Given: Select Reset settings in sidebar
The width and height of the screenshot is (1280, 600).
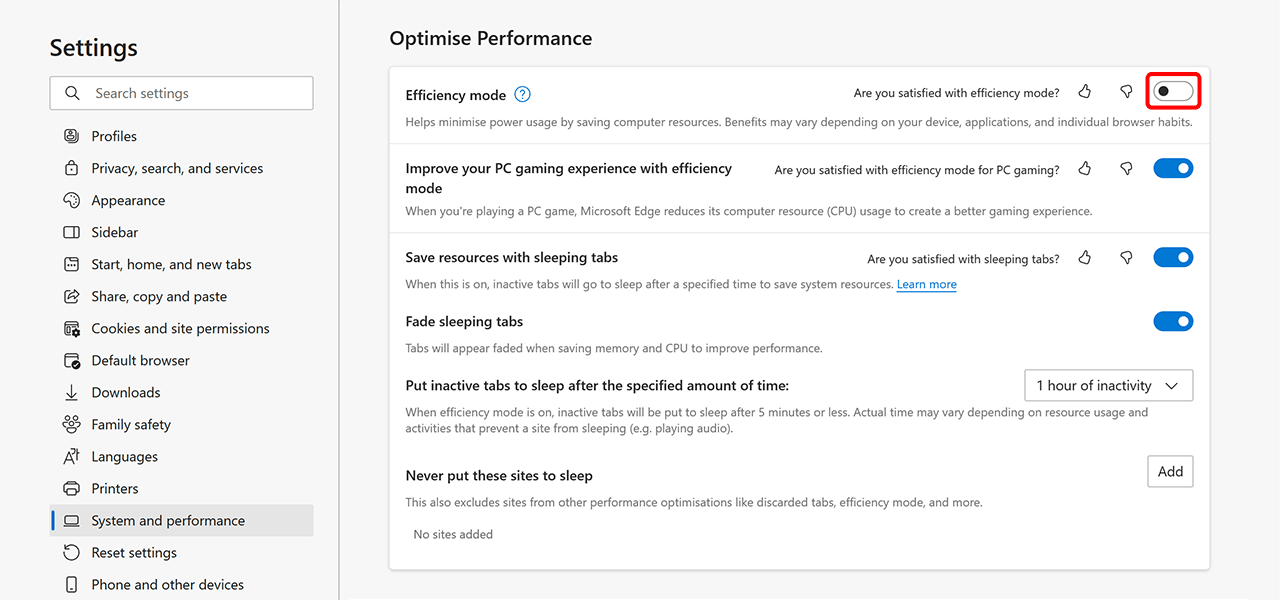Looking at the screenshot, I should [134, 552].
